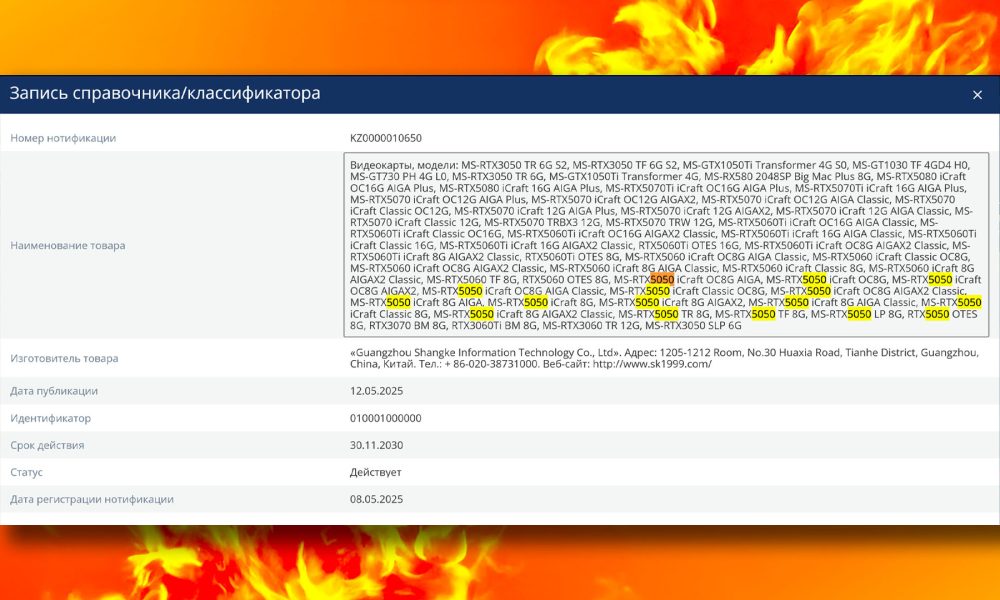The height and width of the screenshot is (600, 1000).
Task: Click the Наименование товара label
Action: (68, 245)
